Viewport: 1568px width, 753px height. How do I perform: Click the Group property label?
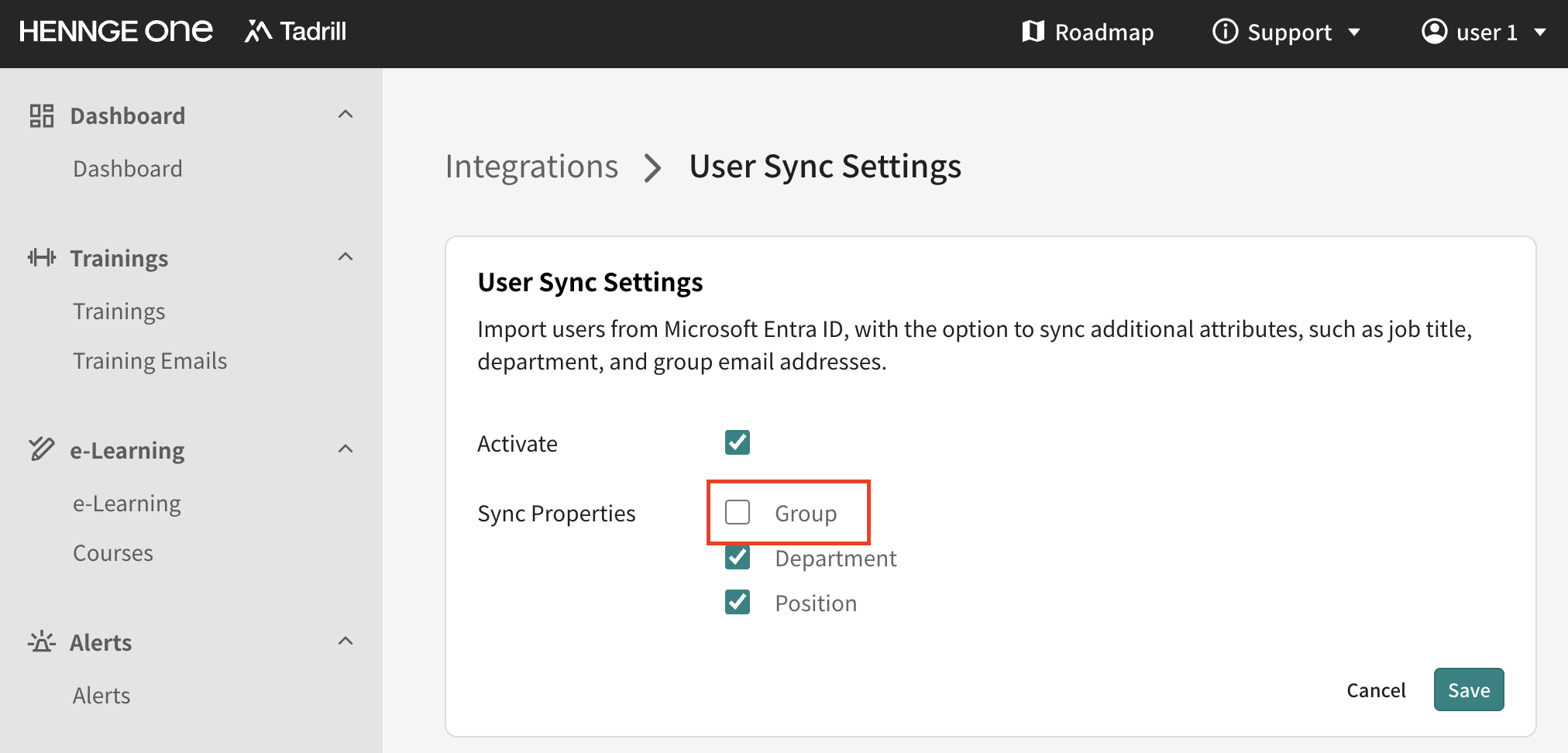click(x=806, y=513)
